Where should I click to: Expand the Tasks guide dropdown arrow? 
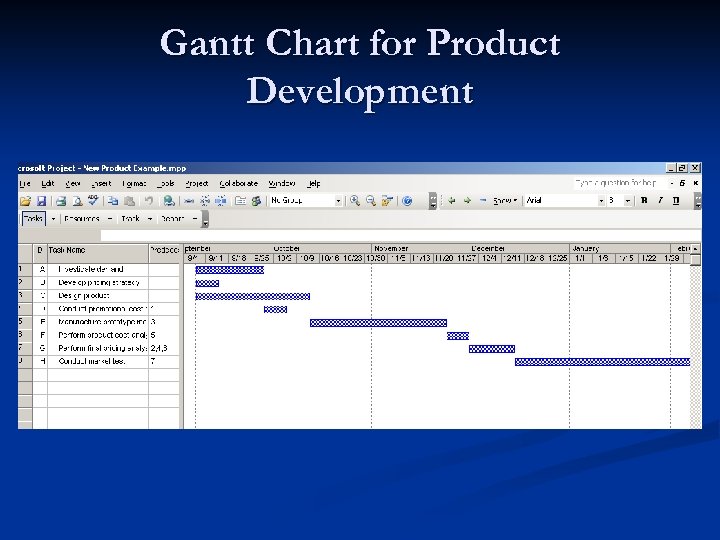click(53, 219)
